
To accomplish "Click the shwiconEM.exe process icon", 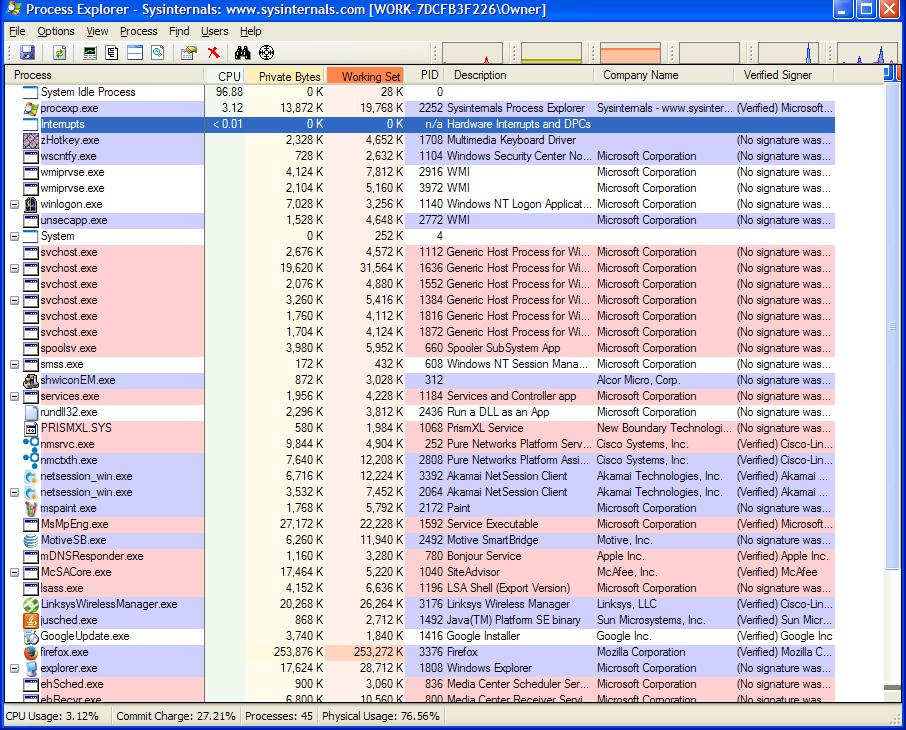I will coord(31,380).
